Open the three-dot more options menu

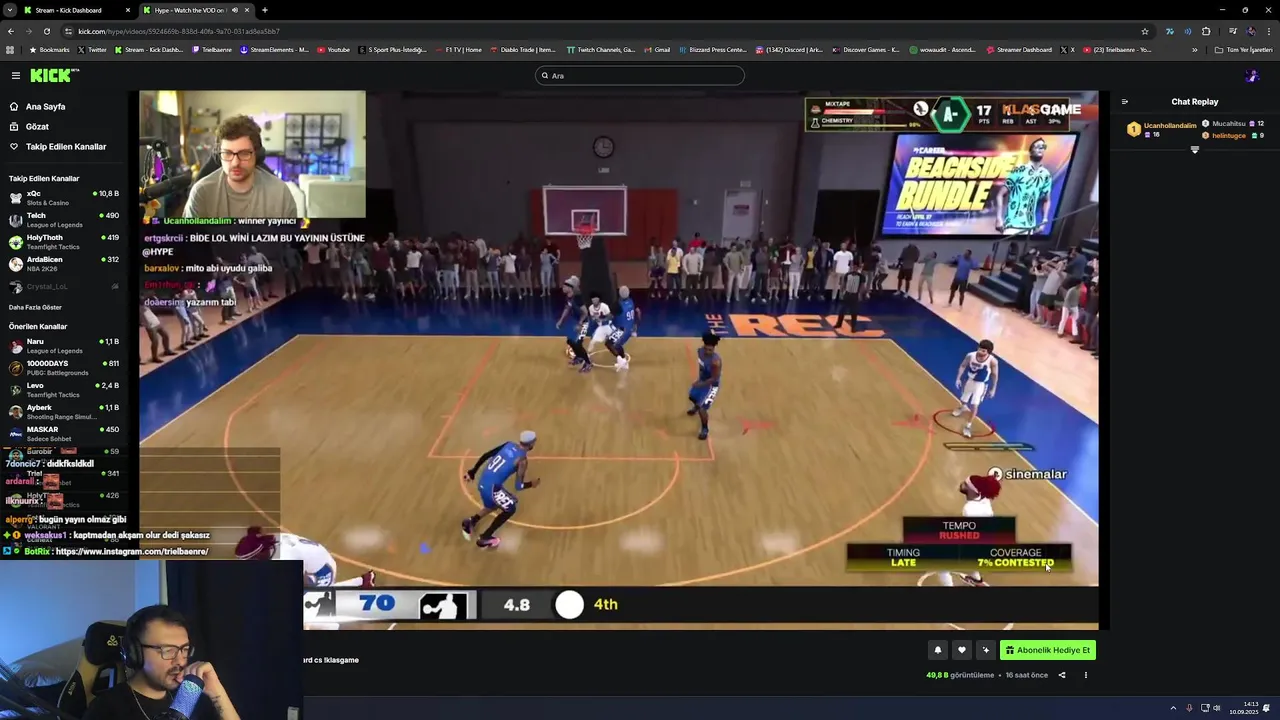coord(1085,675)
